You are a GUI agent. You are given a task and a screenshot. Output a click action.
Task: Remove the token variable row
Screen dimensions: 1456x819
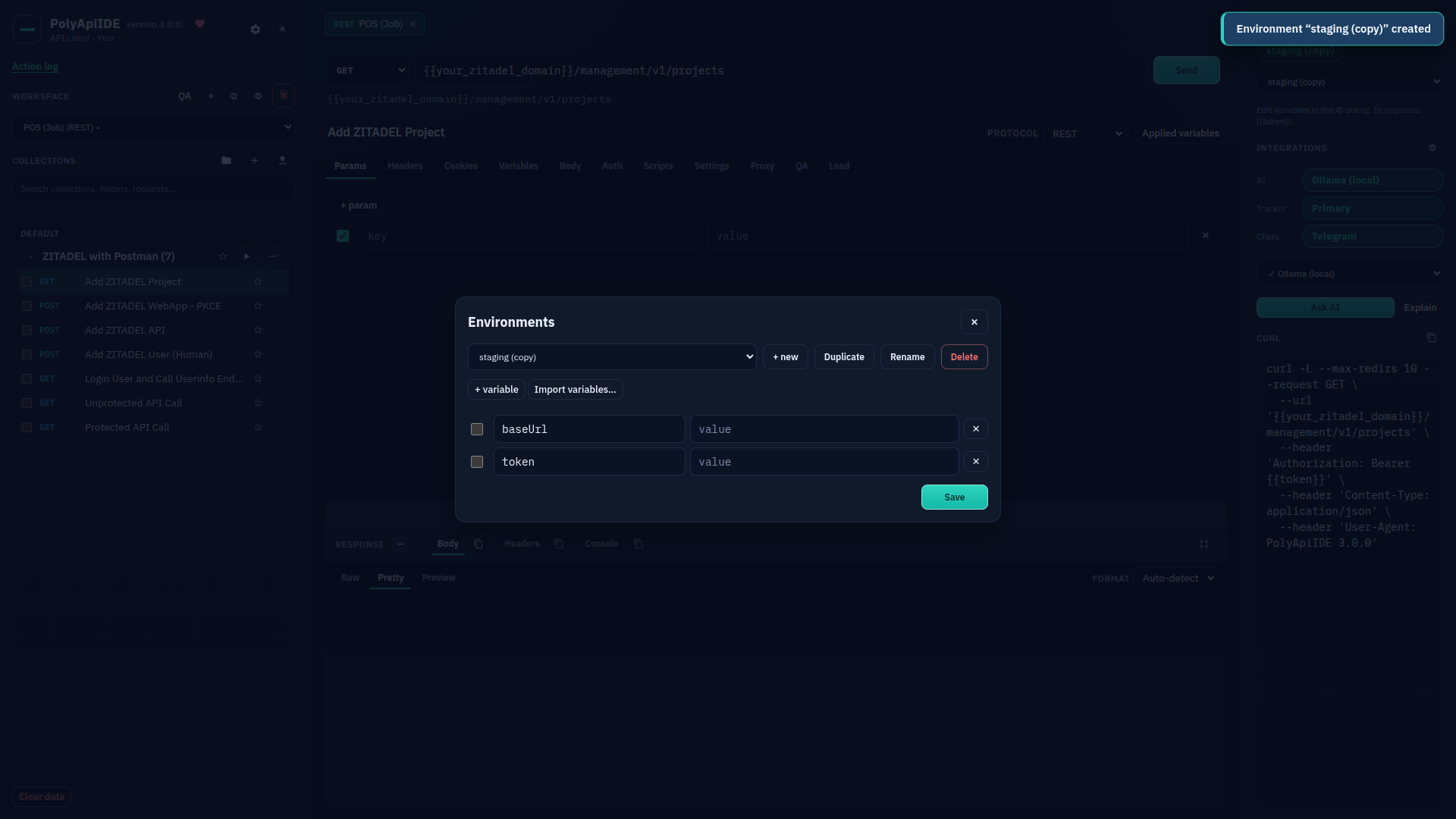tap(976, 462)
